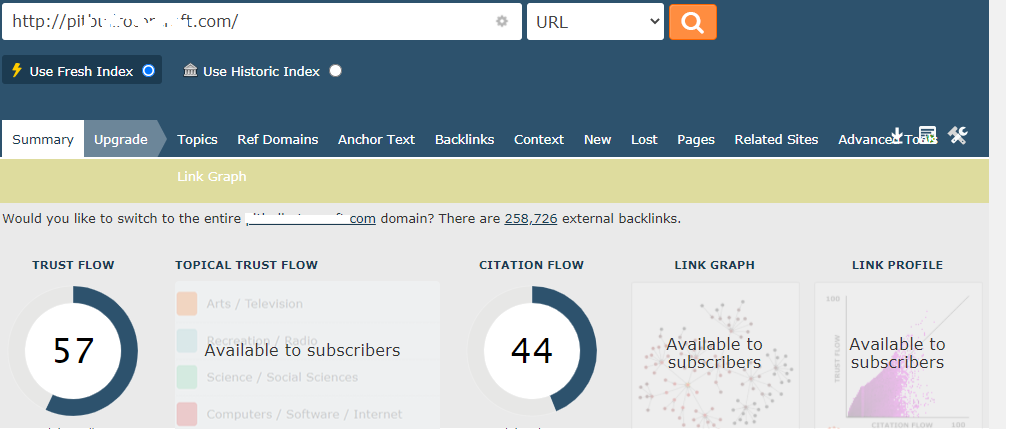Switch to the Pages tab
The height and width of the screenshot is (429, 1024).
[696, 140]
